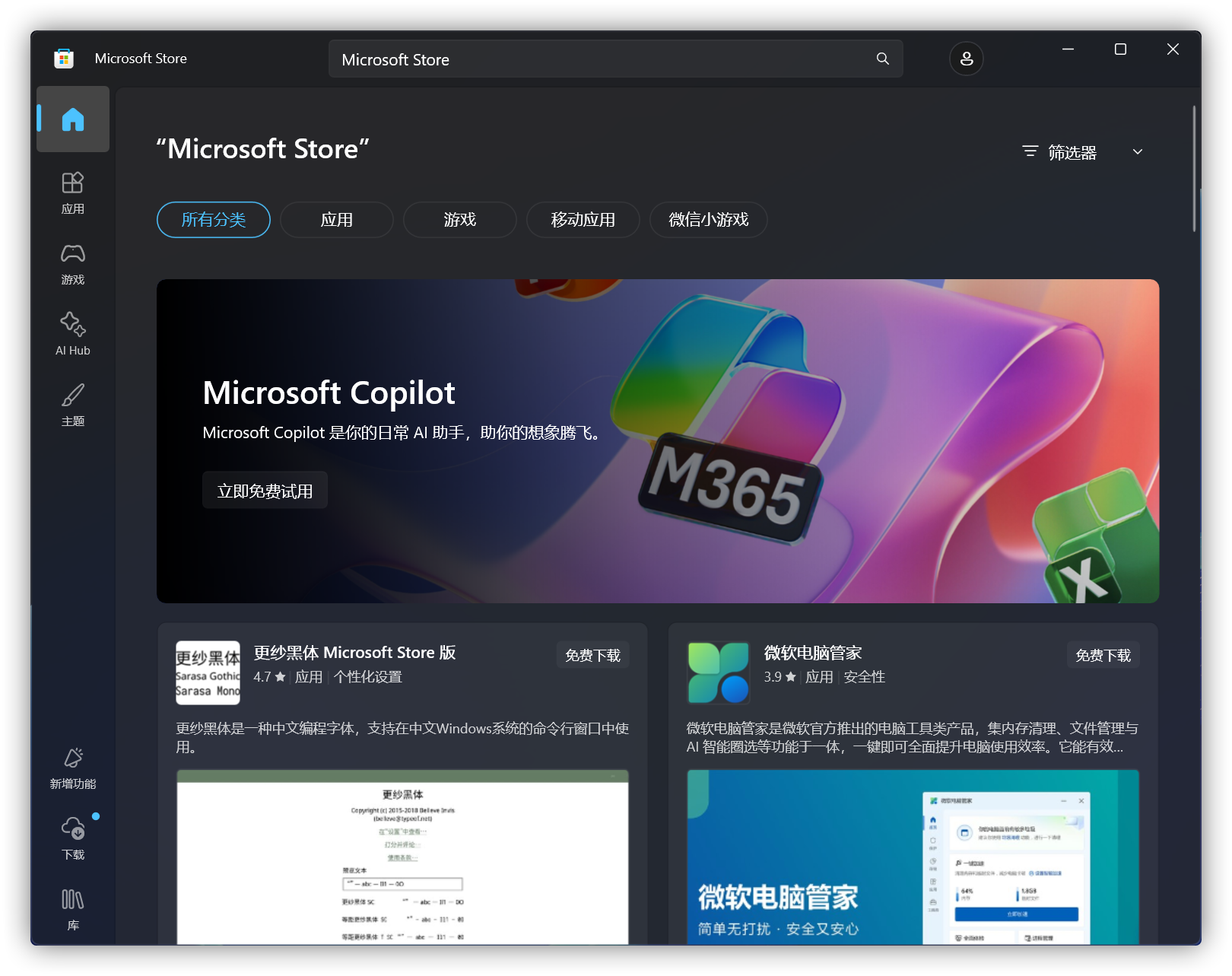Click the 个性化设置 category label
This screenshot has width=1232, height=976.
tap(368, 677)
